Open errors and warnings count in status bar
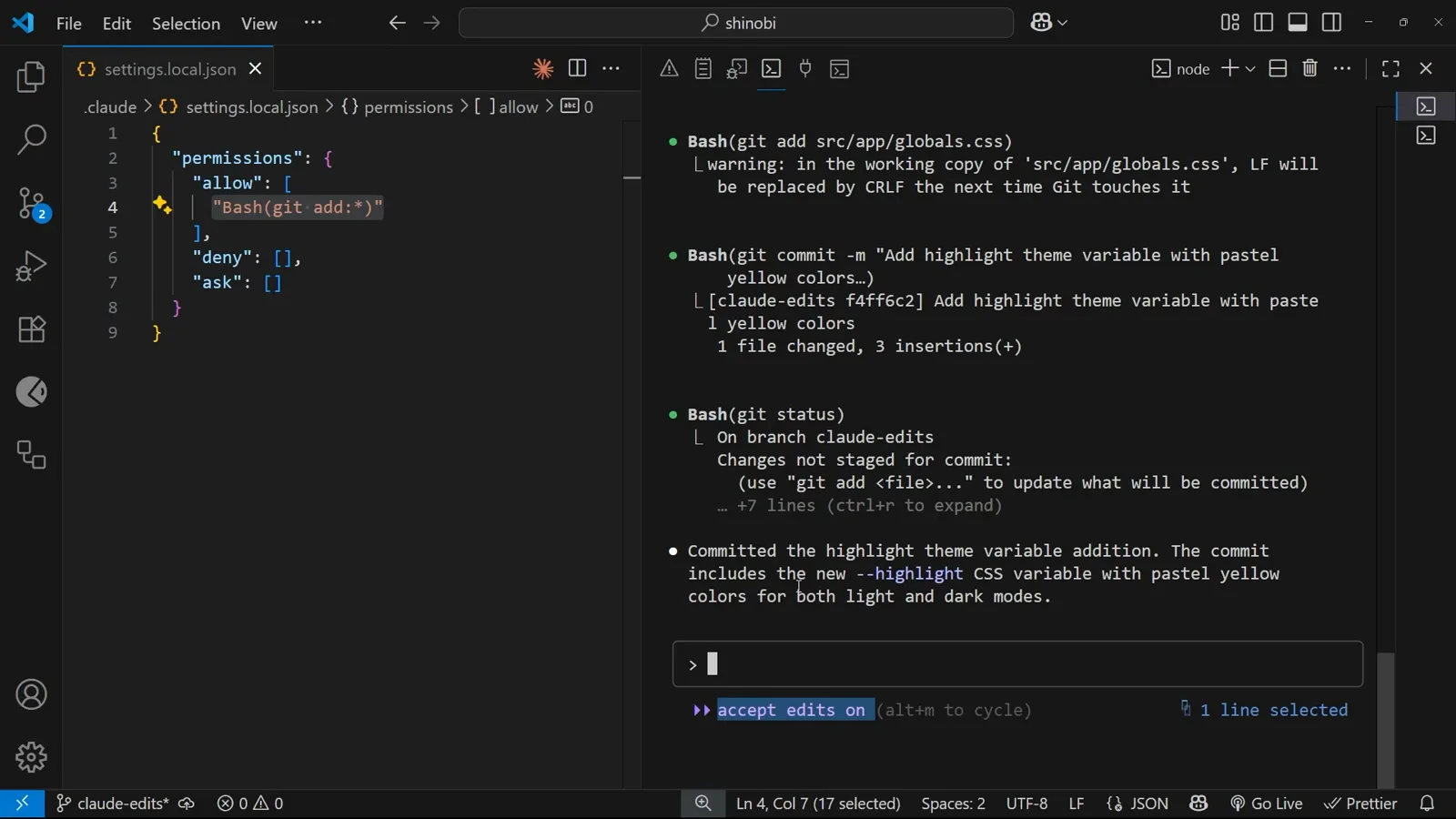 tap(250, 804)
